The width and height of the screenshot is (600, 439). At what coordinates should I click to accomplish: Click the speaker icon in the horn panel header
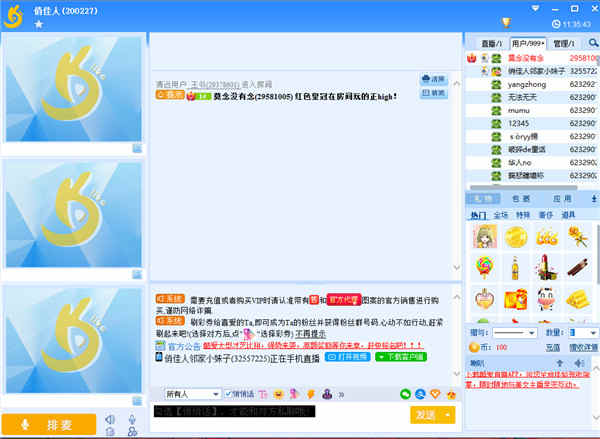coord(579,362)
